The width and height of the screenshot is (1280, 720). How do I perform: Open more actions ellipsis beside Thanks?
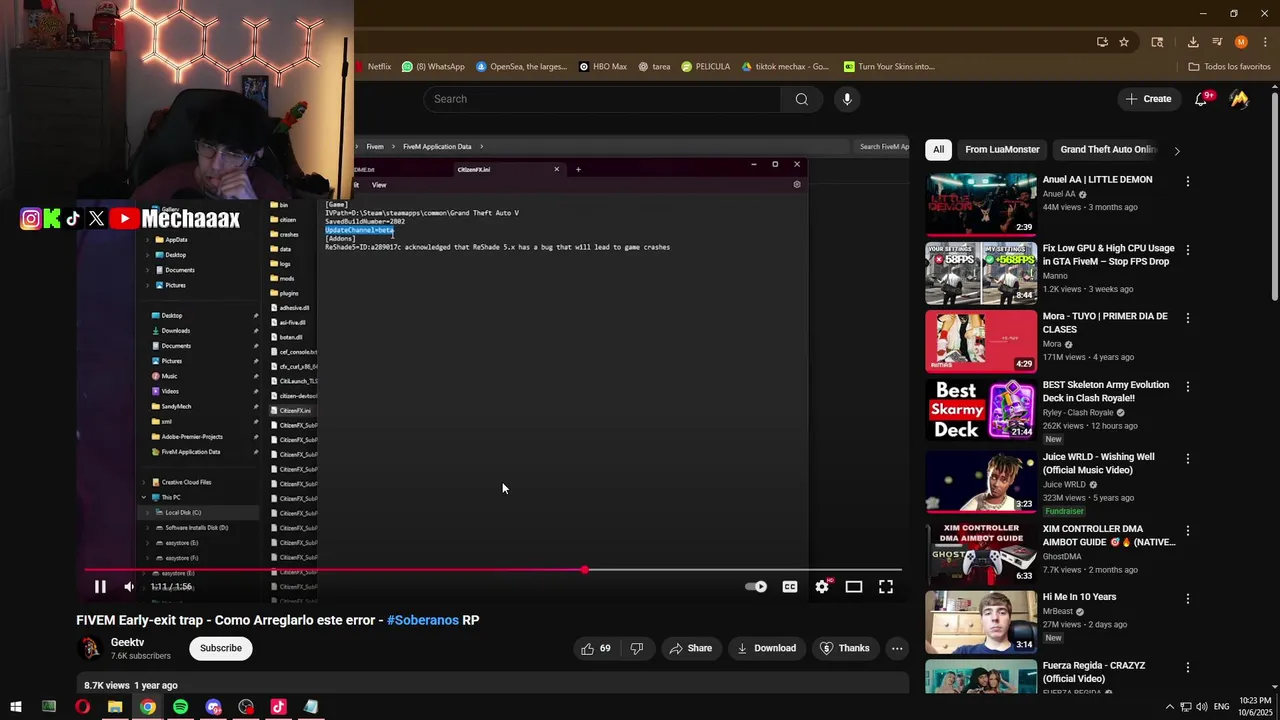point(897,648)
